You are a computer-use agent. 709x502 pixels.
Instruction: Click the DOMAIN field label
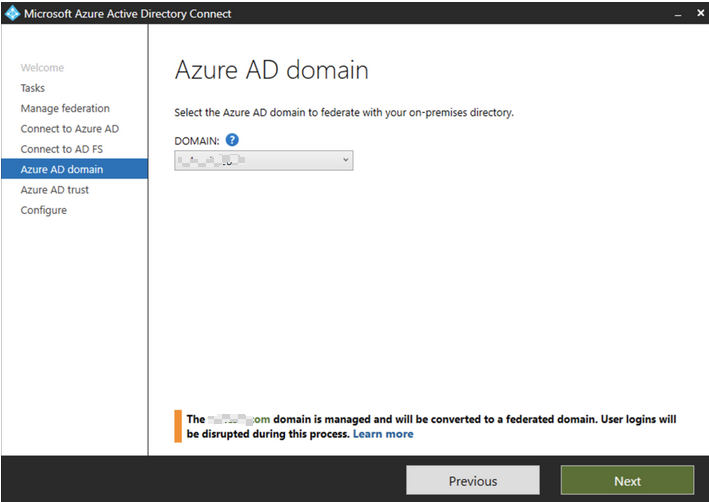click(197, 140)
